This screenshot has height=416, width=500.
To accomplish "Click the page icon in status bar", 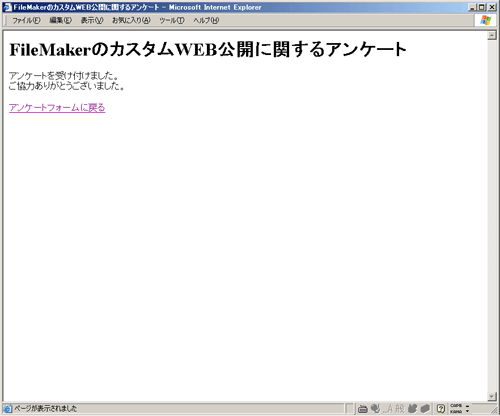I will click(7, 408).
